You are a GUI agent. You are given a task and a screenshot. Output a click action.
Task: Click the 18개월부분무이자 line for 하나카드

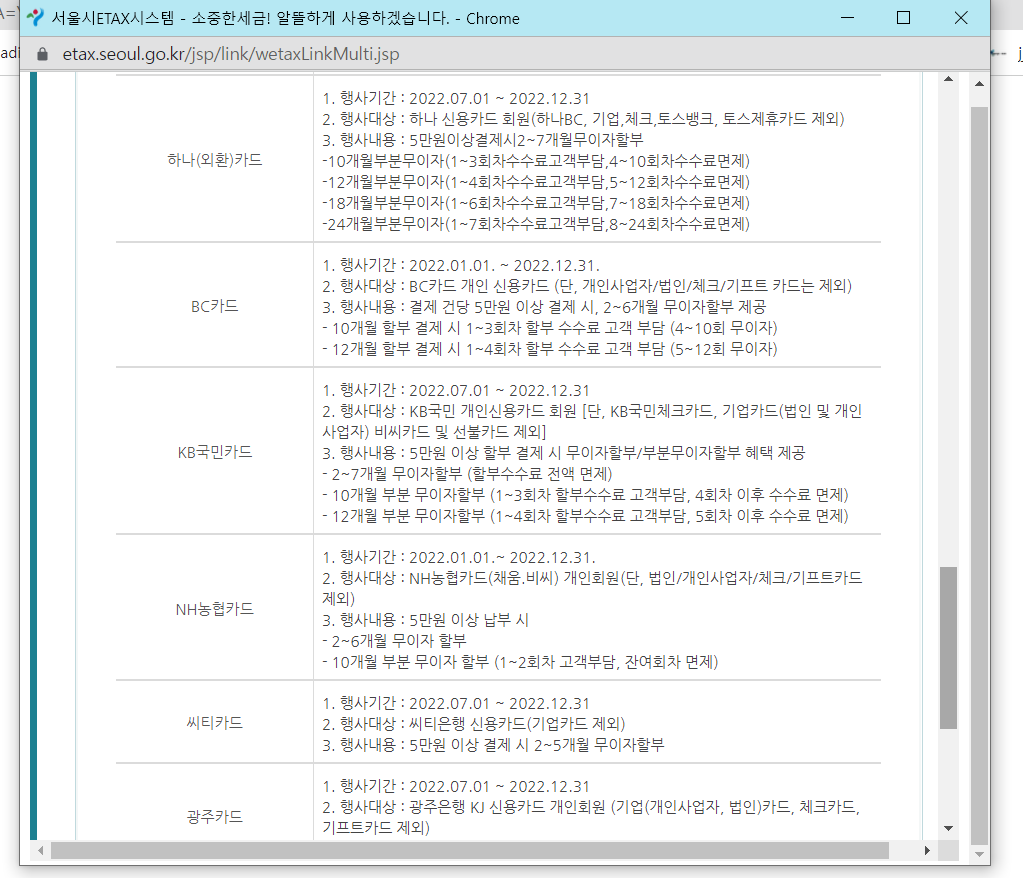pyautogui.click(x=536, y=203)
